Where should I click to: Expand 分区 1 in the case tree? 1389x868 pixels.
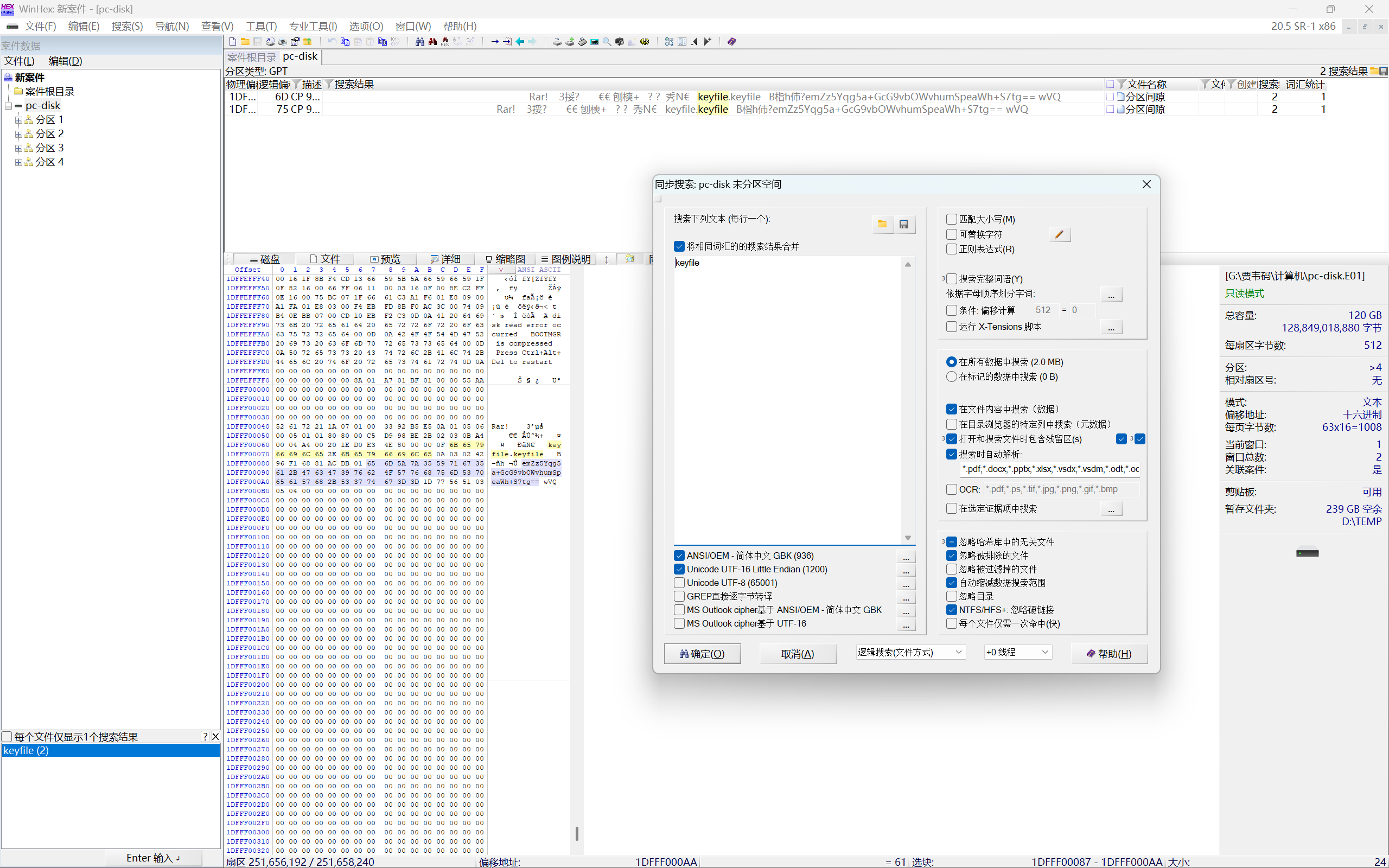tap(18, 119)
